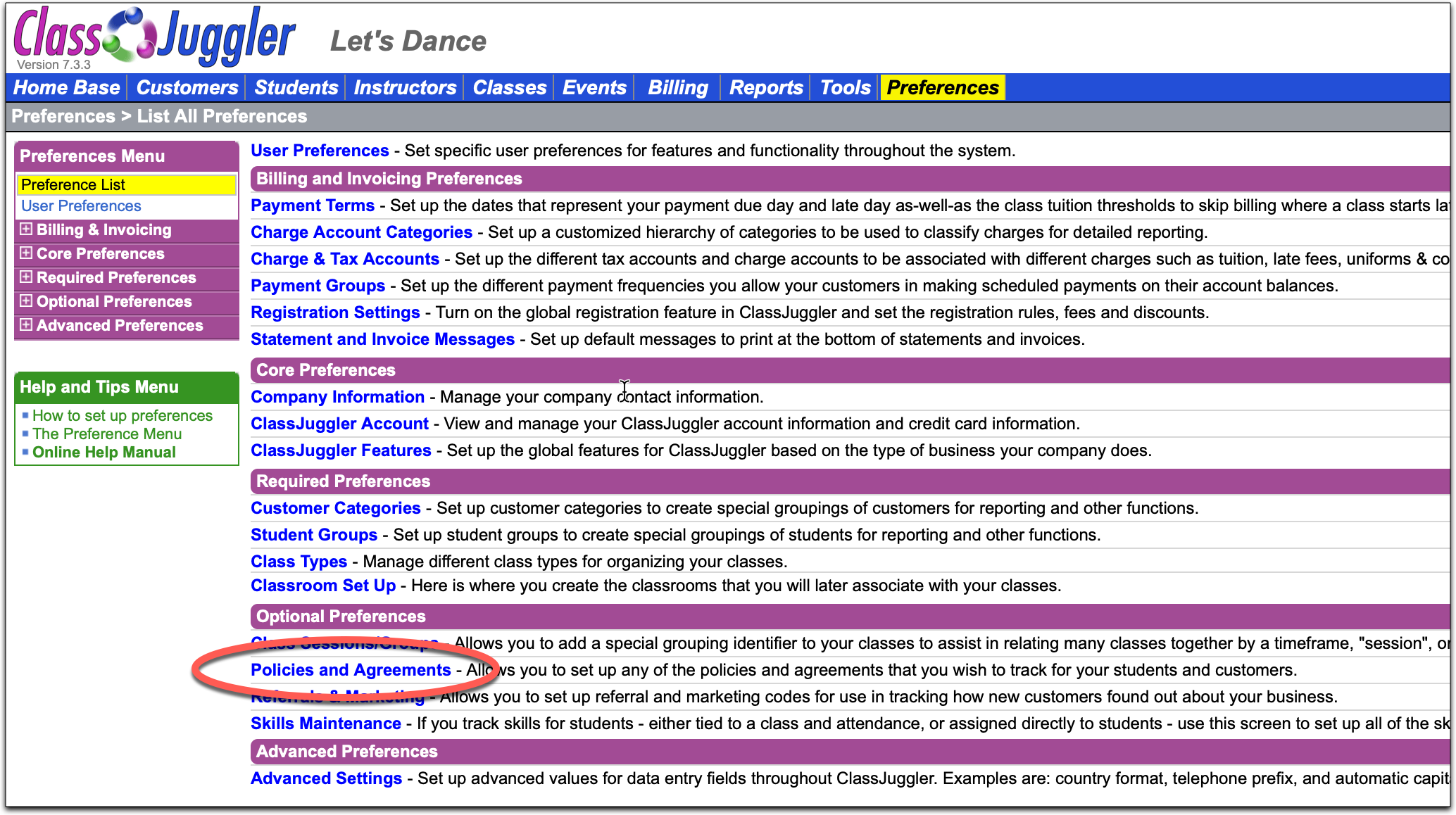This screenshot has width=1456, height=815.
Task: Click the Payment Terms link
Action: (x=313, y=206)
